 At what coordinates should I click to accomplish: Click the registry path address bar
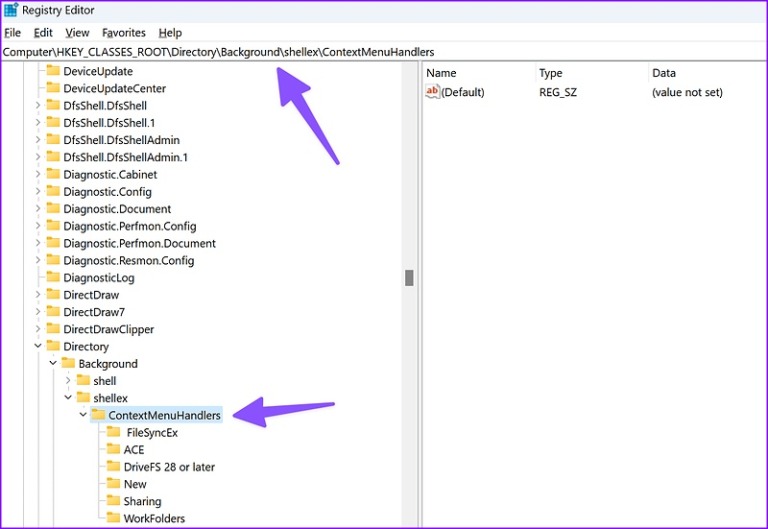click(384, 52)
